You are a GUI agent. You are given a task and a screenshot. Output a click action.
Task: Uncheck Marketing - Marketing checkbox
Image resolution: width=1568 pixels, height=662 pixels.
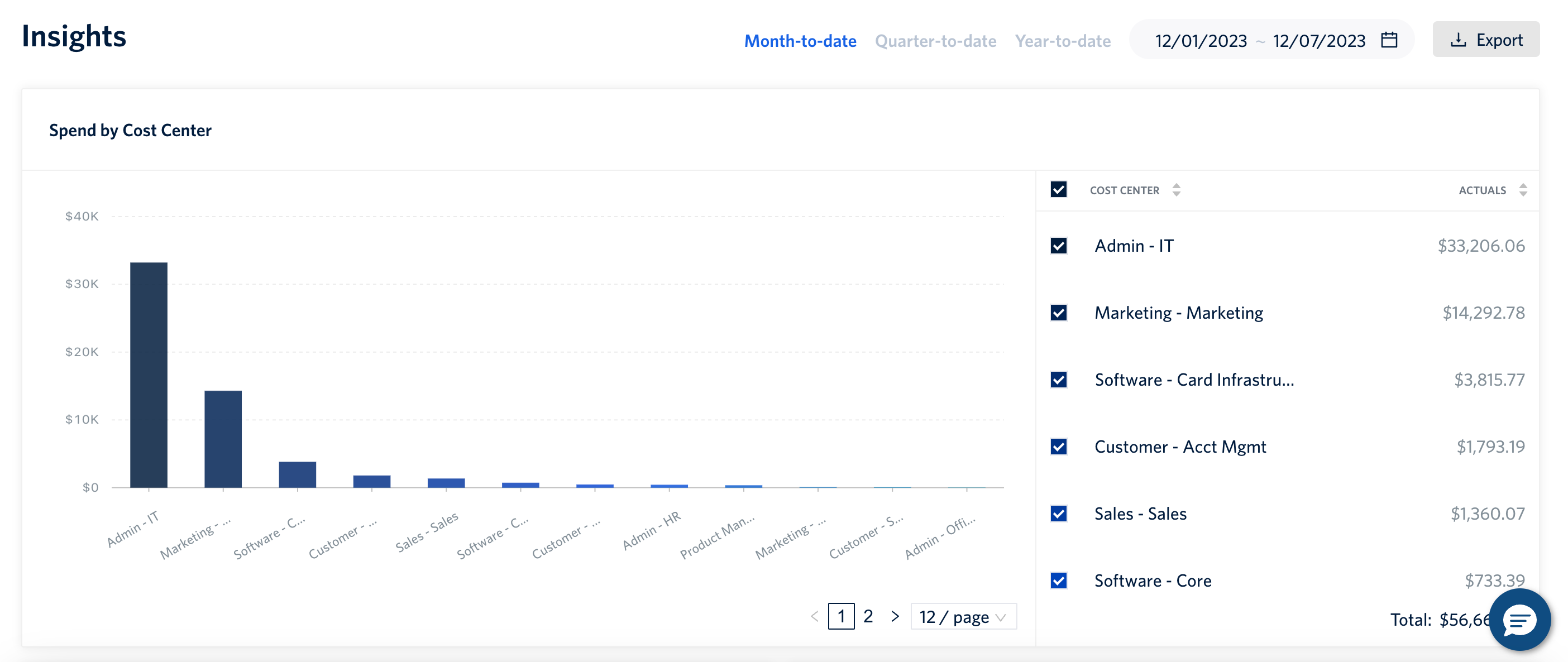1059,313
